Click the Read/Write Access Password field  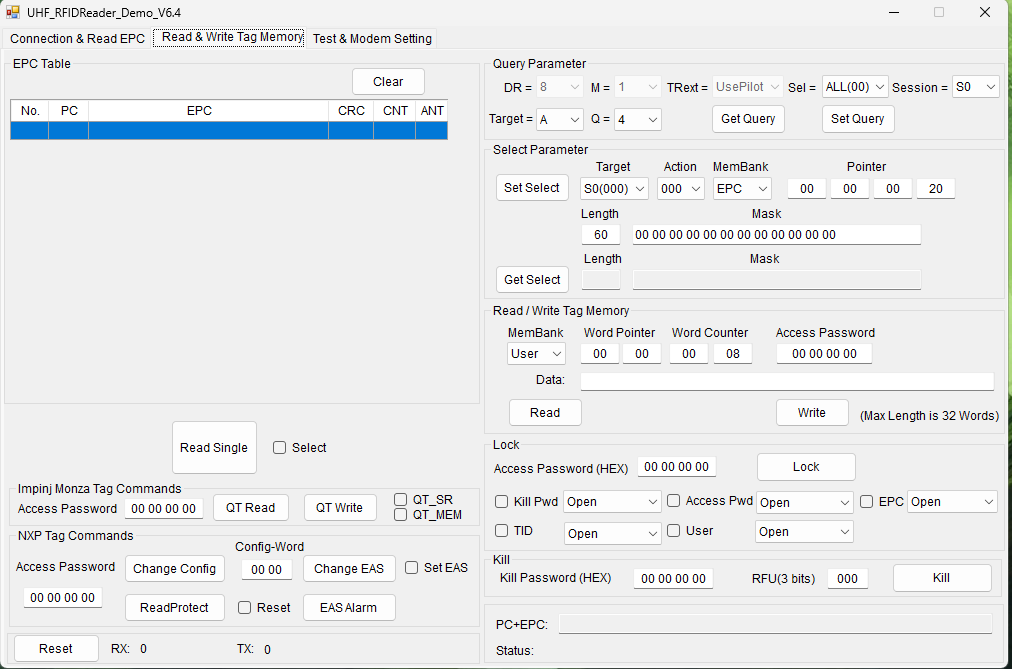coord(824,354)
